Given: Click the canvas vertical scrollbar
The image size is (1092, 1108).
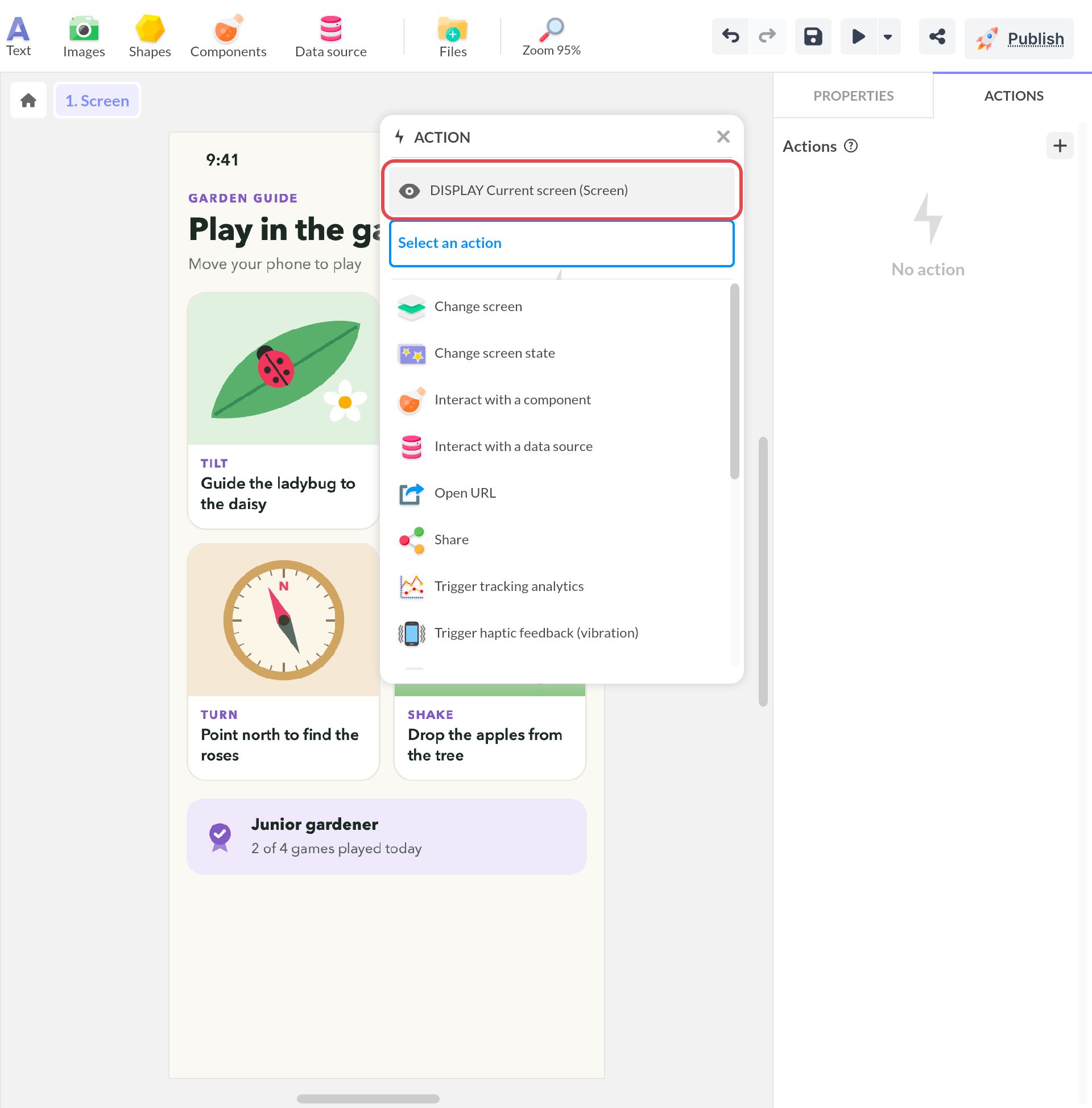Looking at the screenshot, I should coord(762,571).
